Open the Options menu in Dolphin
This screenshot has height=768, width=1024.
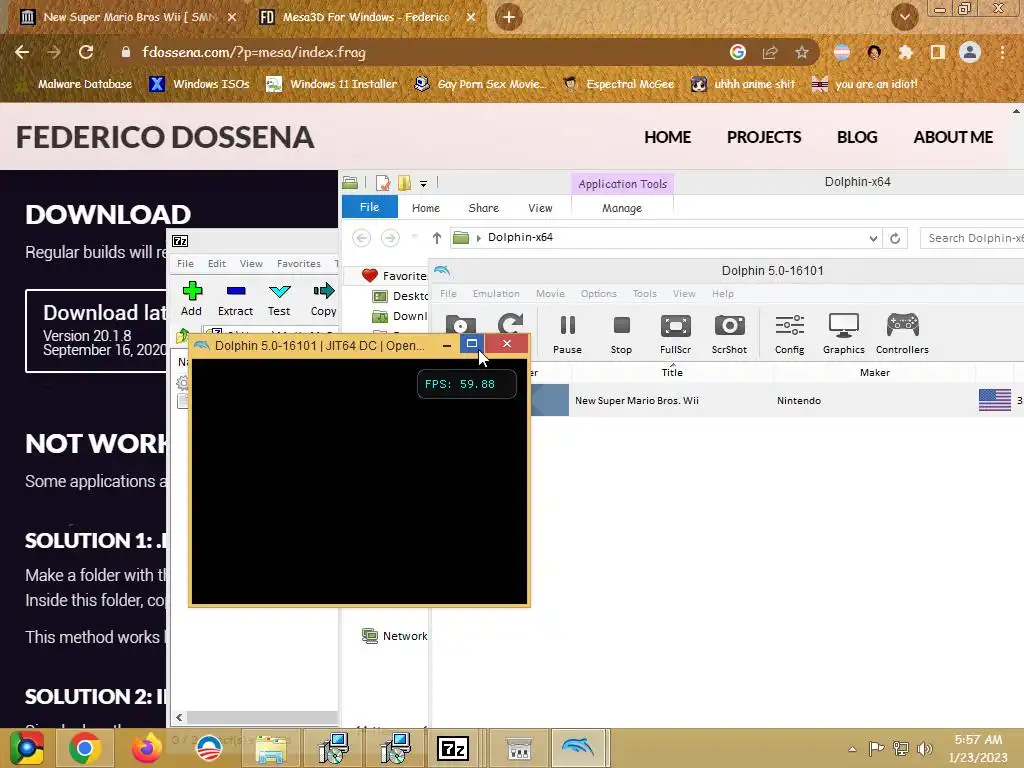coord(598,294)
